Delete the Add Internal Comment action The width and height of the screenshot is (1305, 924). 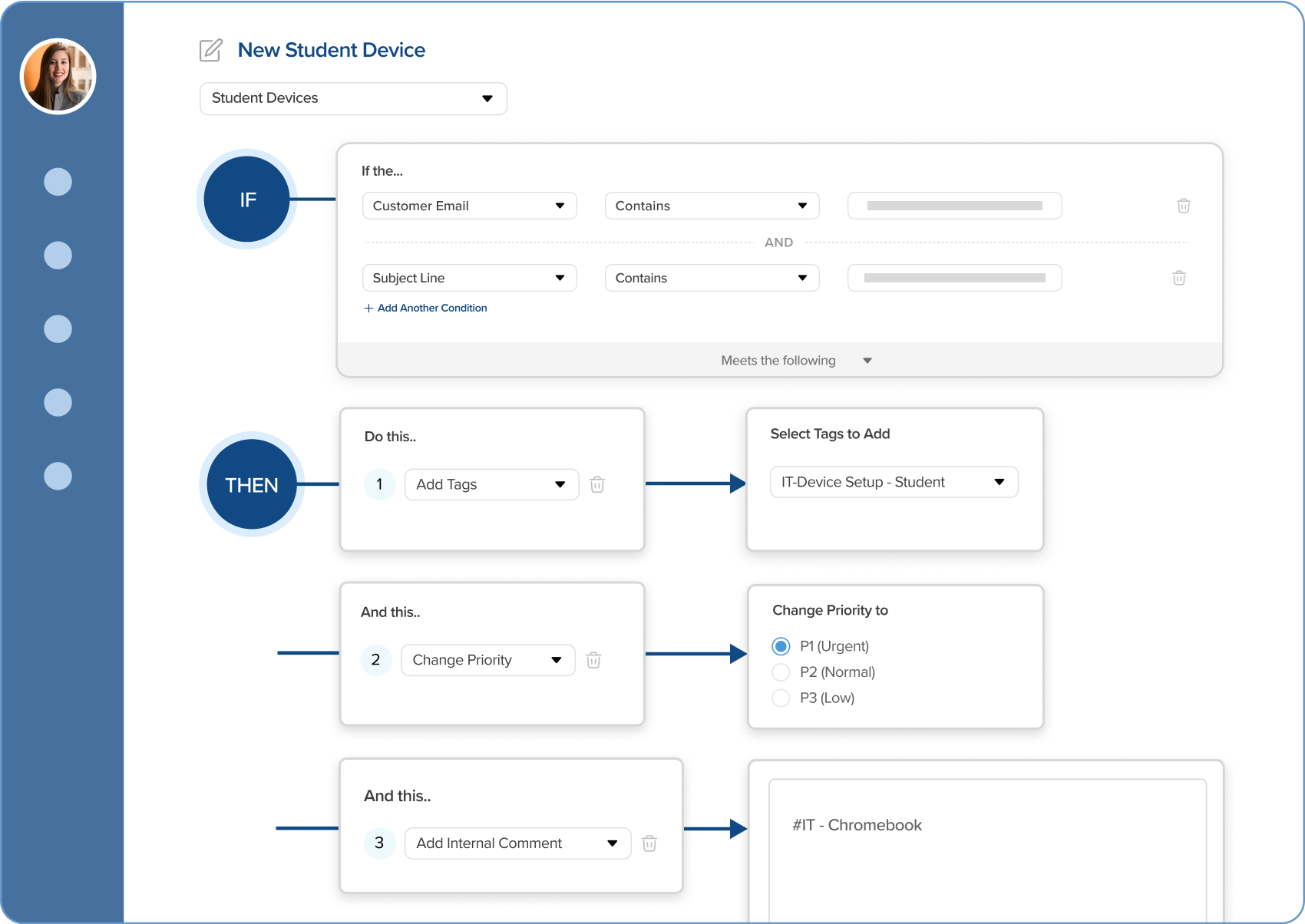(649, 843)
